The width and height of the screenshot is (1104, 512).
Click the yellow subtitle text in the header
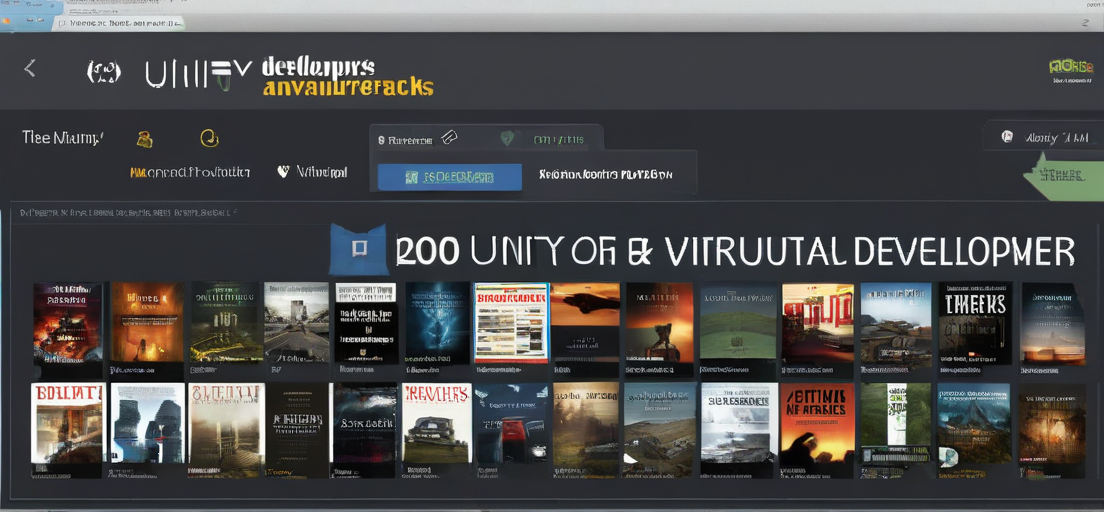point(348,87)
